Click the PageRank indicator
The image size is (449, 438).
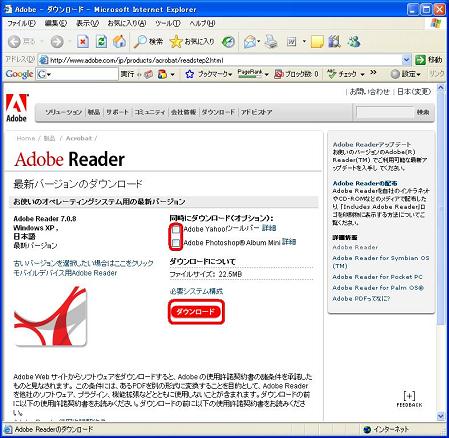[250, 74]
